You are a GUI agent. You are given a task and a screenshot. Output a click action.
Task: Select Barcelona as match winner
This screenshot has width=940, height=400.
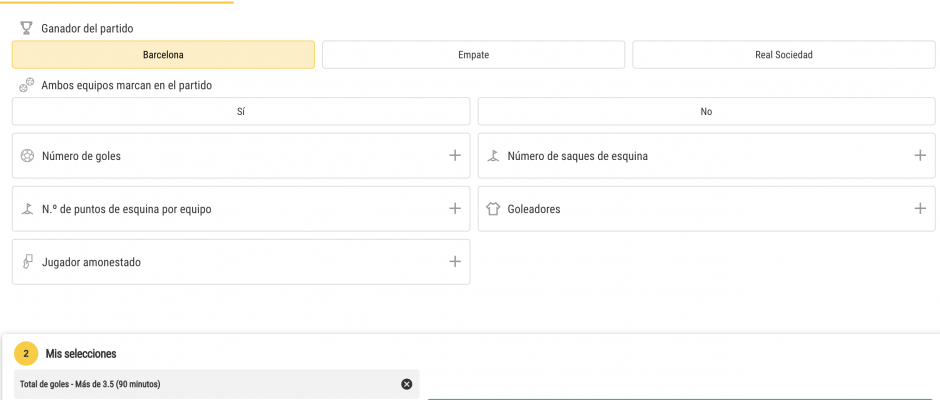(x=163, y=55)
